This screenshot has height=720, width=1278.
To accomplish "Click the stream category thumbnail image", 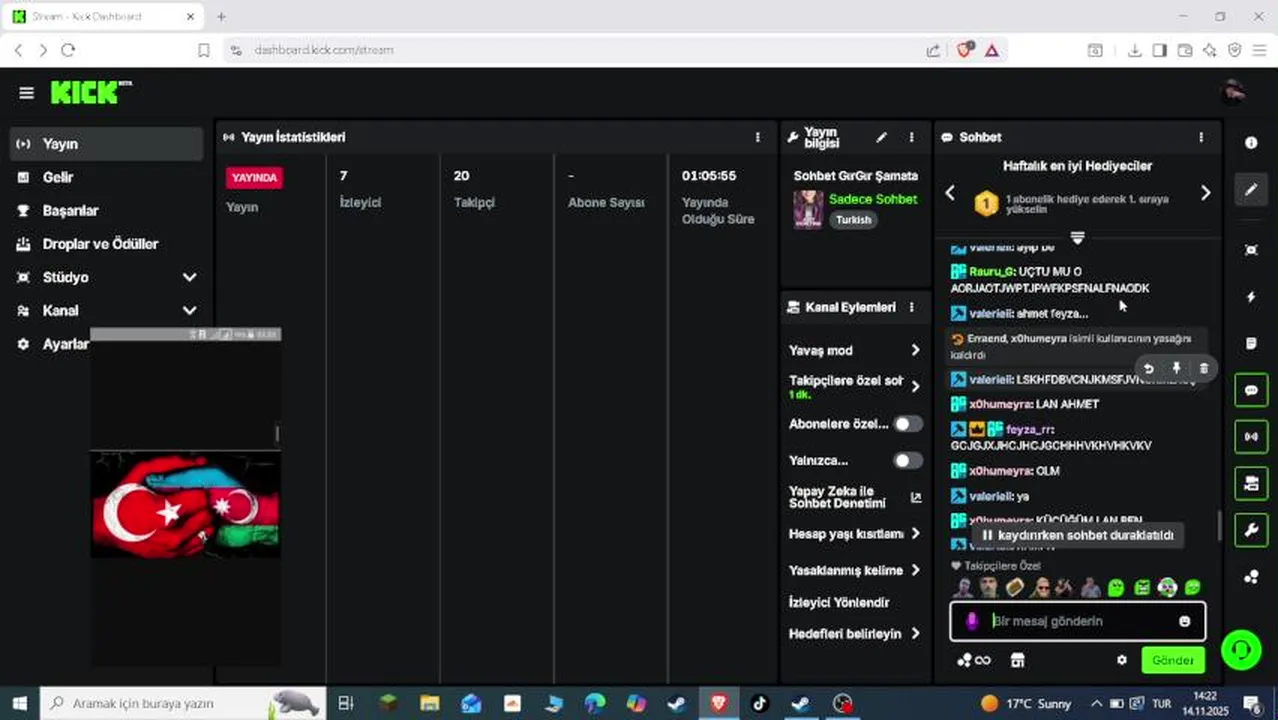I will pos(808,209).
